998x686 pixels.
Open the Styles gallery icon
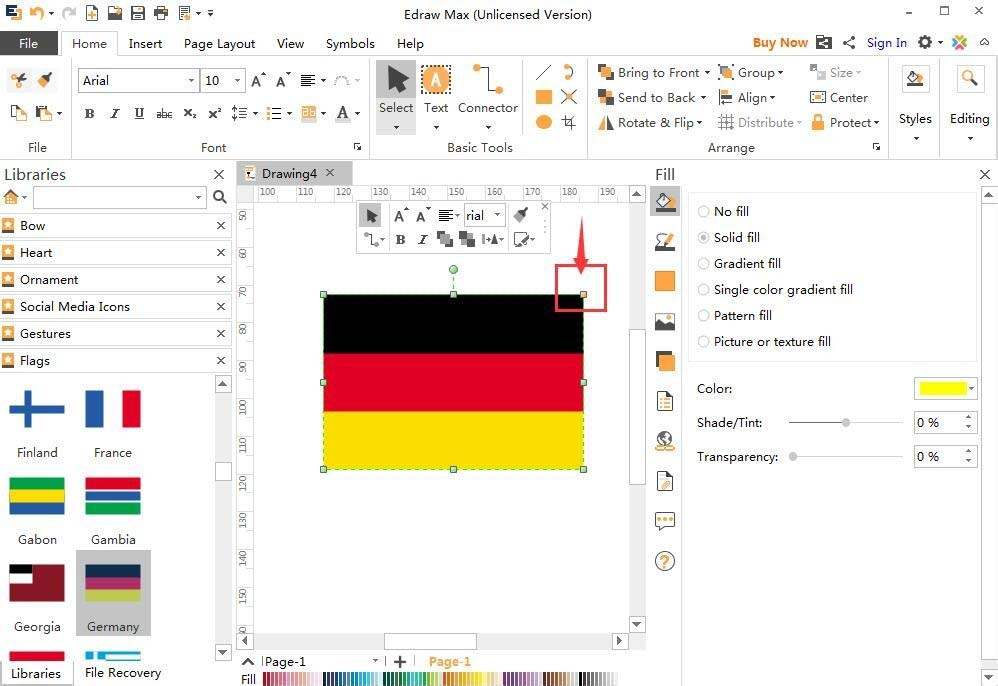914,81
